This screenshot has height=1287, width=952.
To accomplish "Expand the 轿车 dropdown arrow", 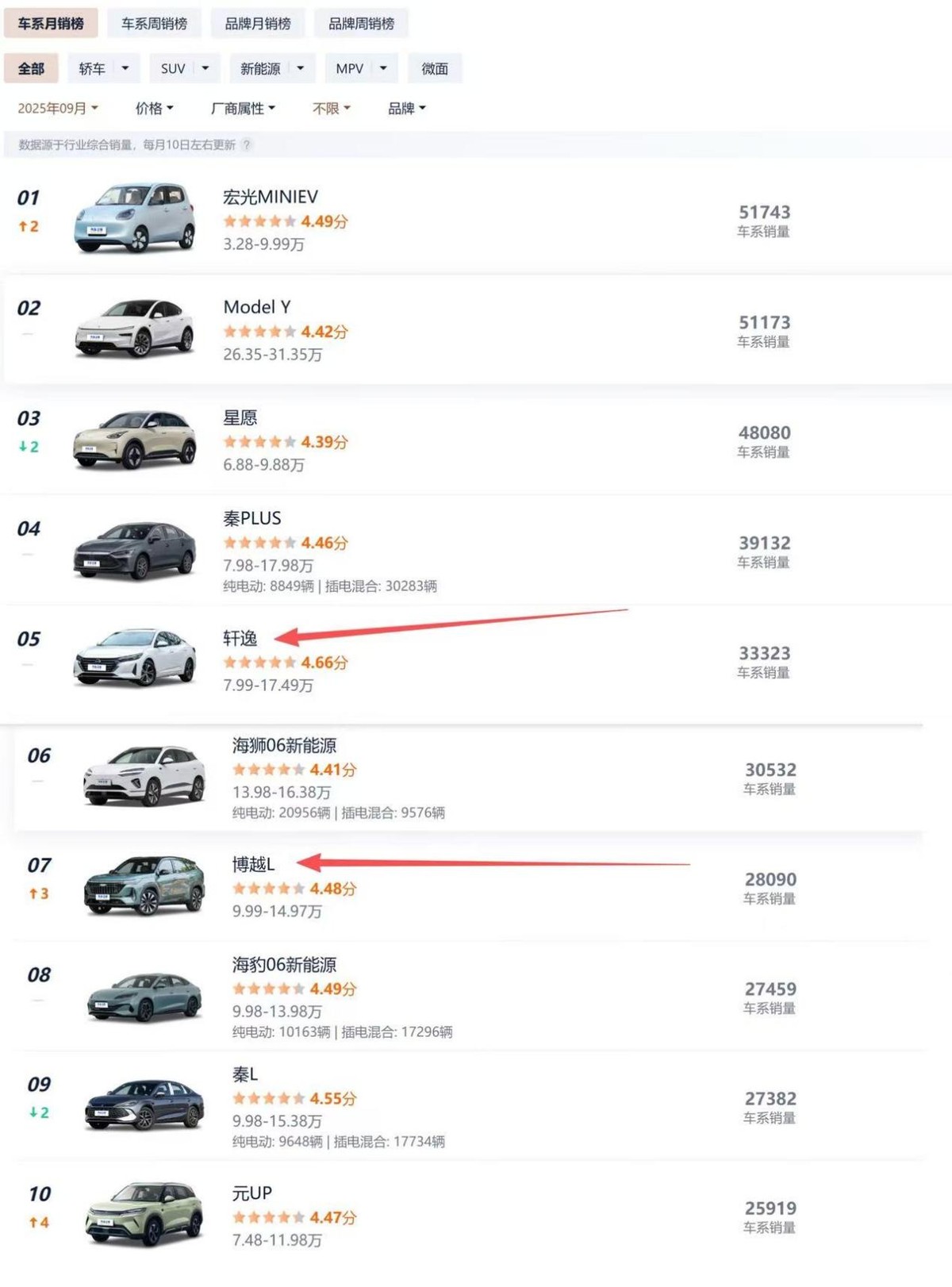I will point(125,69).
